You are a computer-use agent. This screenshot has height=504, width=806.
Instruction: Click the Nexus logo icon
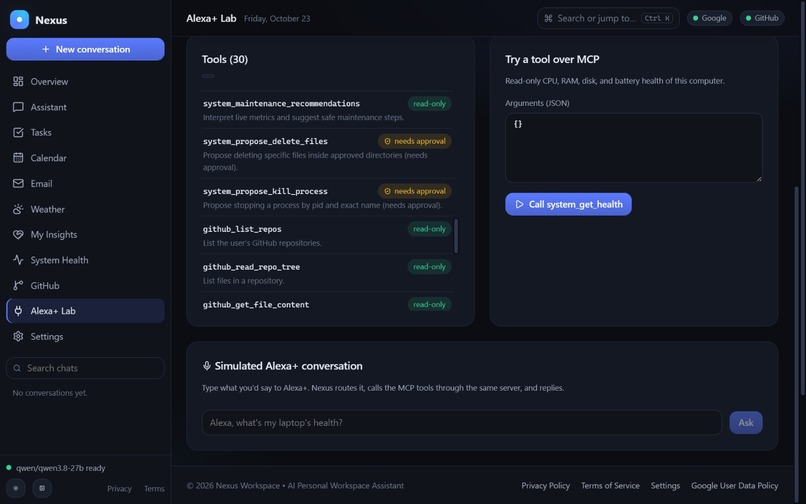19,20
